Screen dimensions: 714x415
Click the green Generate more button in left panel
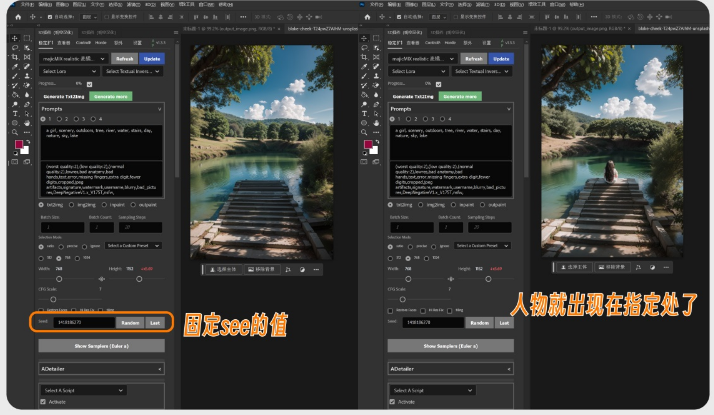point(112,96)
